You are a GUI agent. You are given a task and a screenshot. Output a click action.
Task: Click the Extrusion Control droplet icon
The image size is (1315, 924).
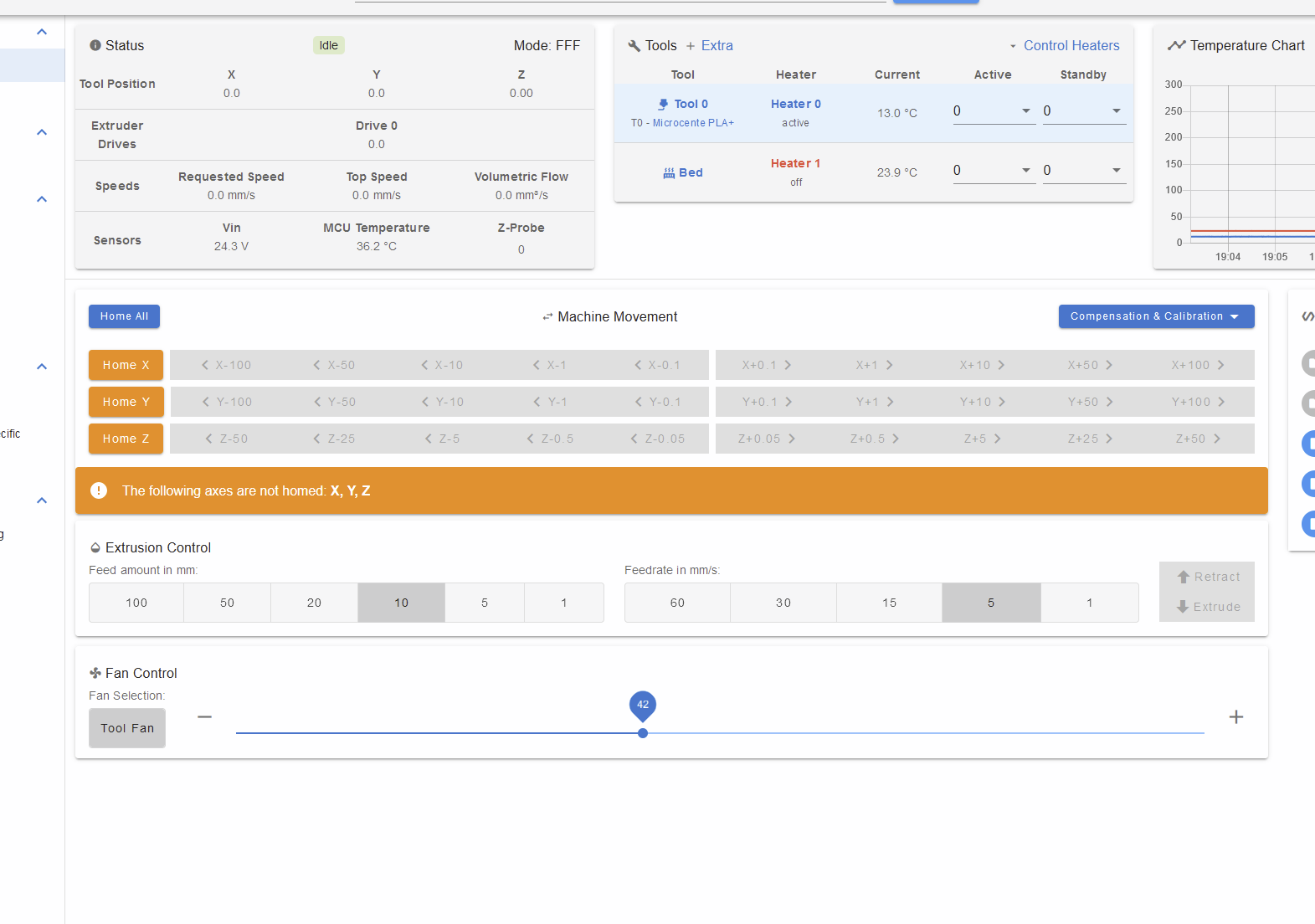pyautogui.click(x=95, y=547)
